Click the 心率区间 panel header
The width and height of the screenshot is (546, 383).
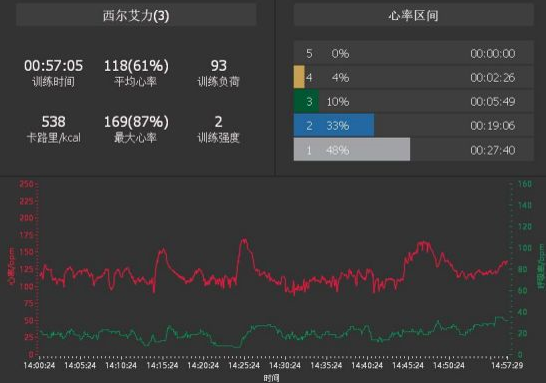click(413, 15)
